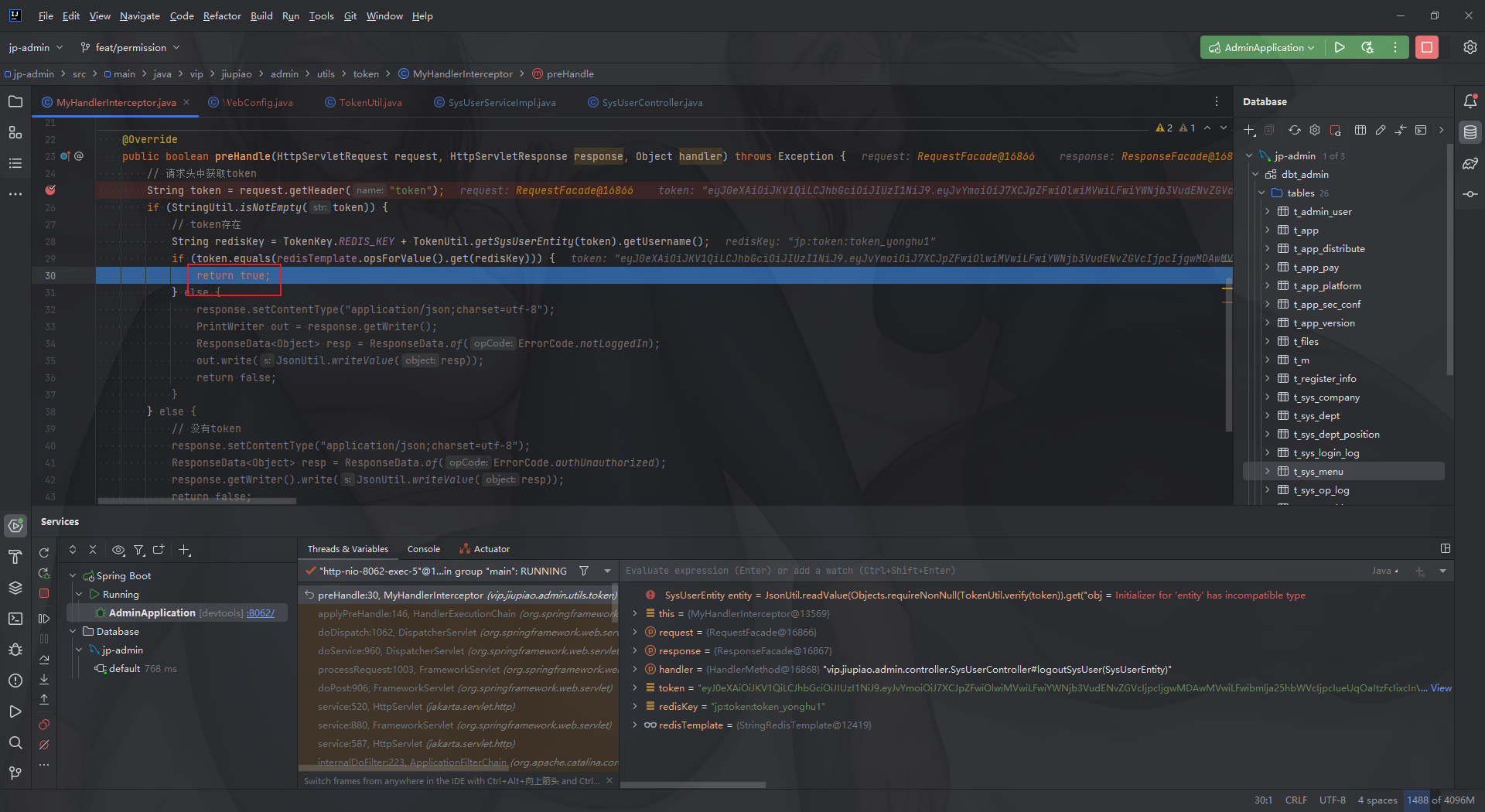Click View link for the token value
The height and width of the screenshot is (812, 1485).
[1441, 687]
